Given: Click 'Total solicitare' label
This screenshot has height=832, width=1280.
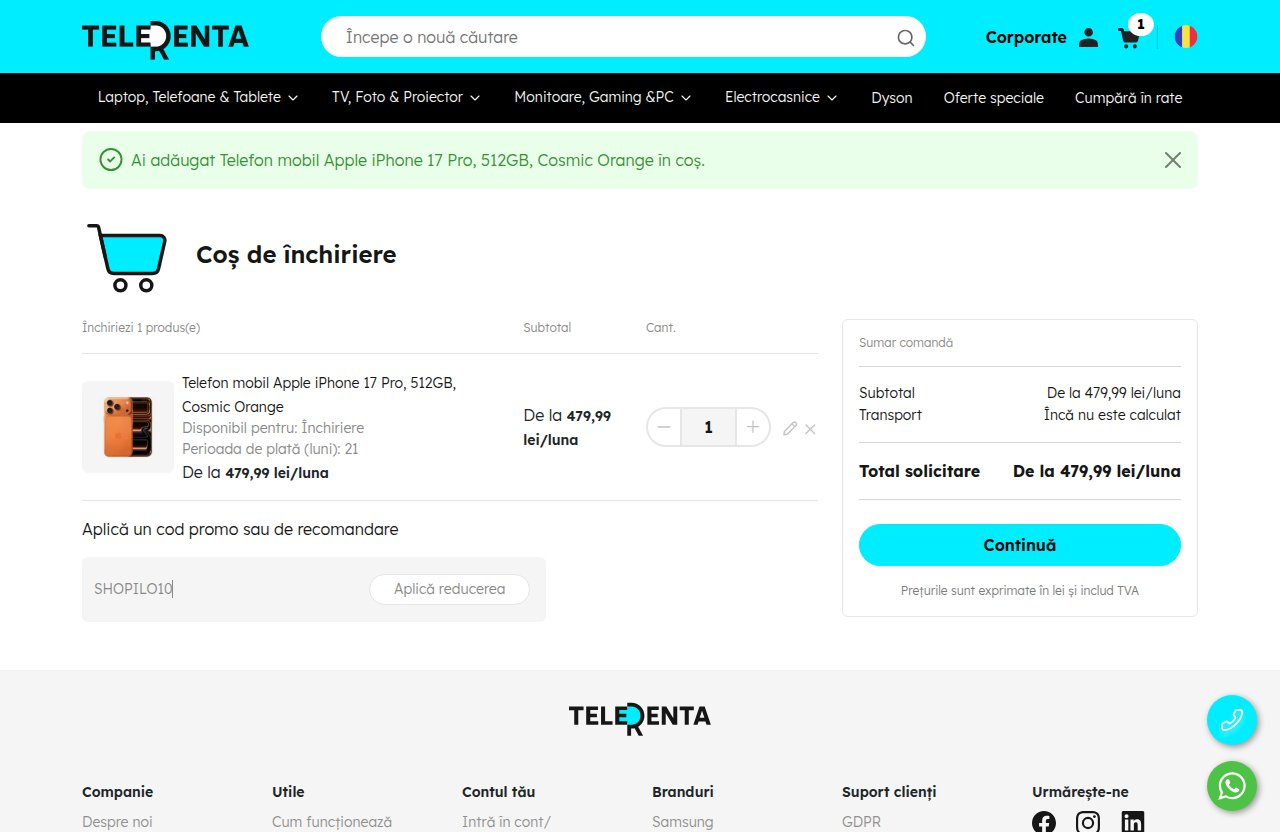Looking at the screenshot, I should 920,471.
